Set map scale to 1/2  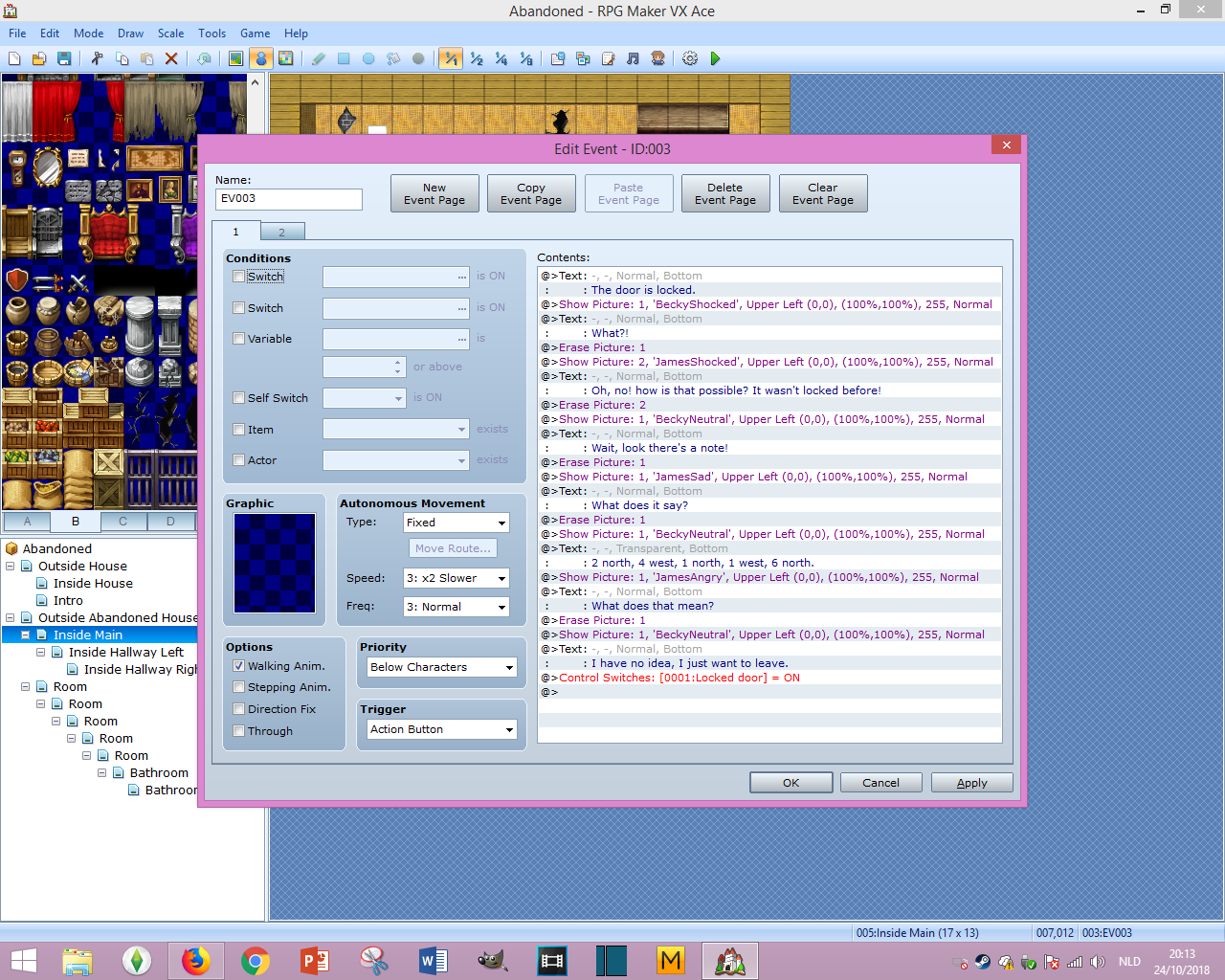476,59
